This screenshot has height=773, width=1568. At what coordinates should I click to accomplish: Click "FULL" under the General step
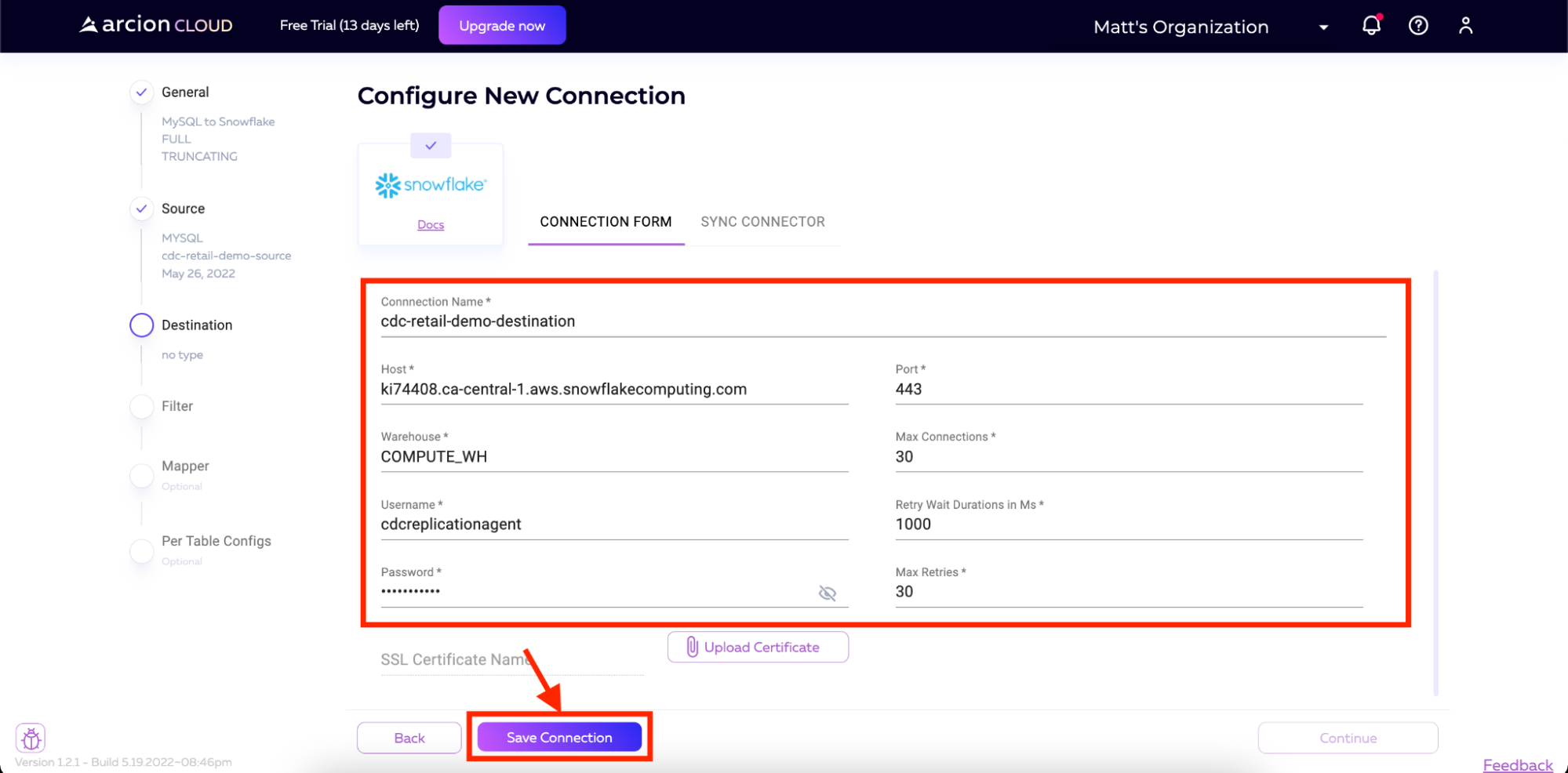pyautogui.click(x=176, y=139)
